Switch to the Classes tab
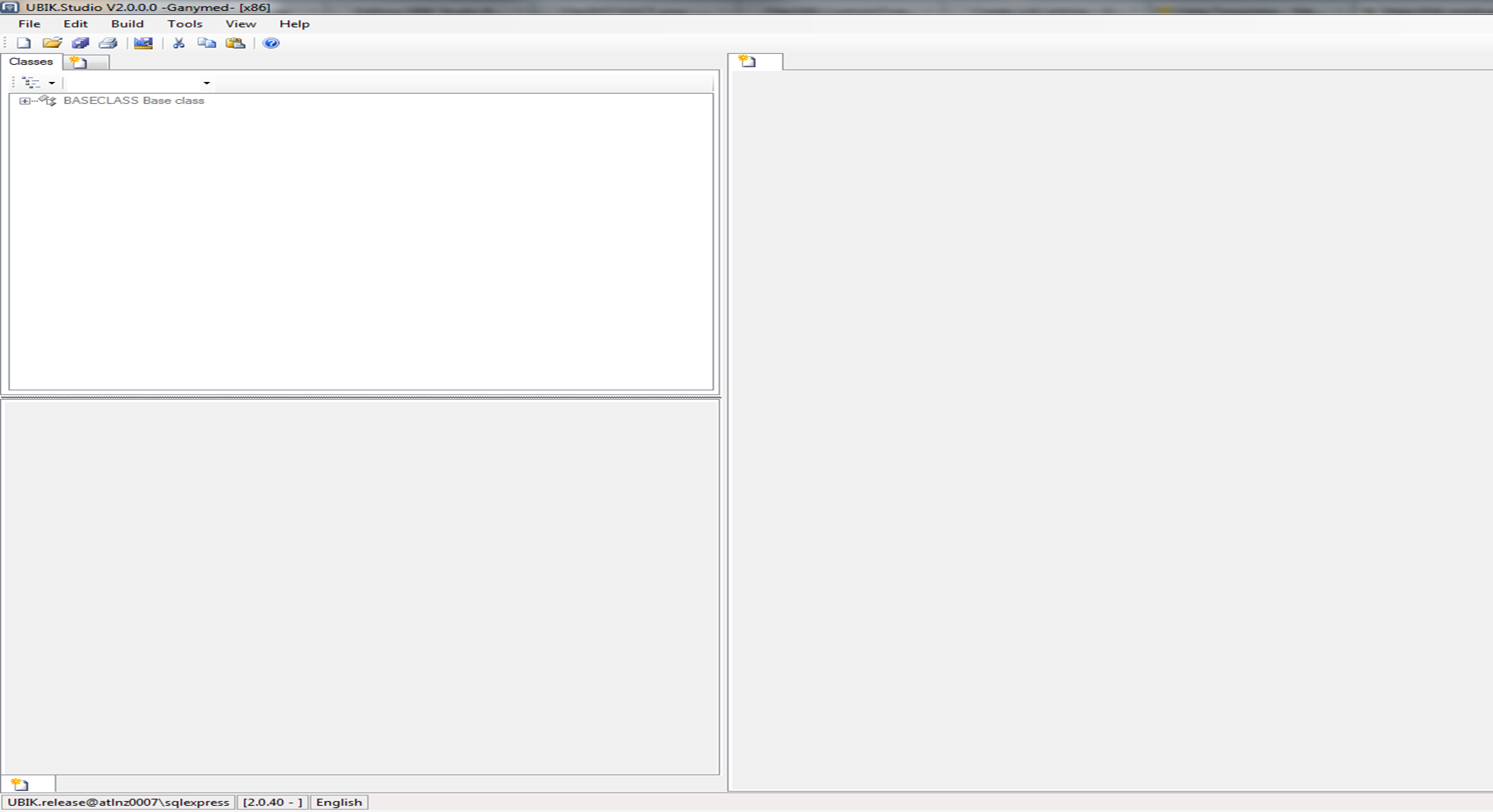The width and height of the screenshot is (1493, 812). pyautogui.click(x=31, y=62)
